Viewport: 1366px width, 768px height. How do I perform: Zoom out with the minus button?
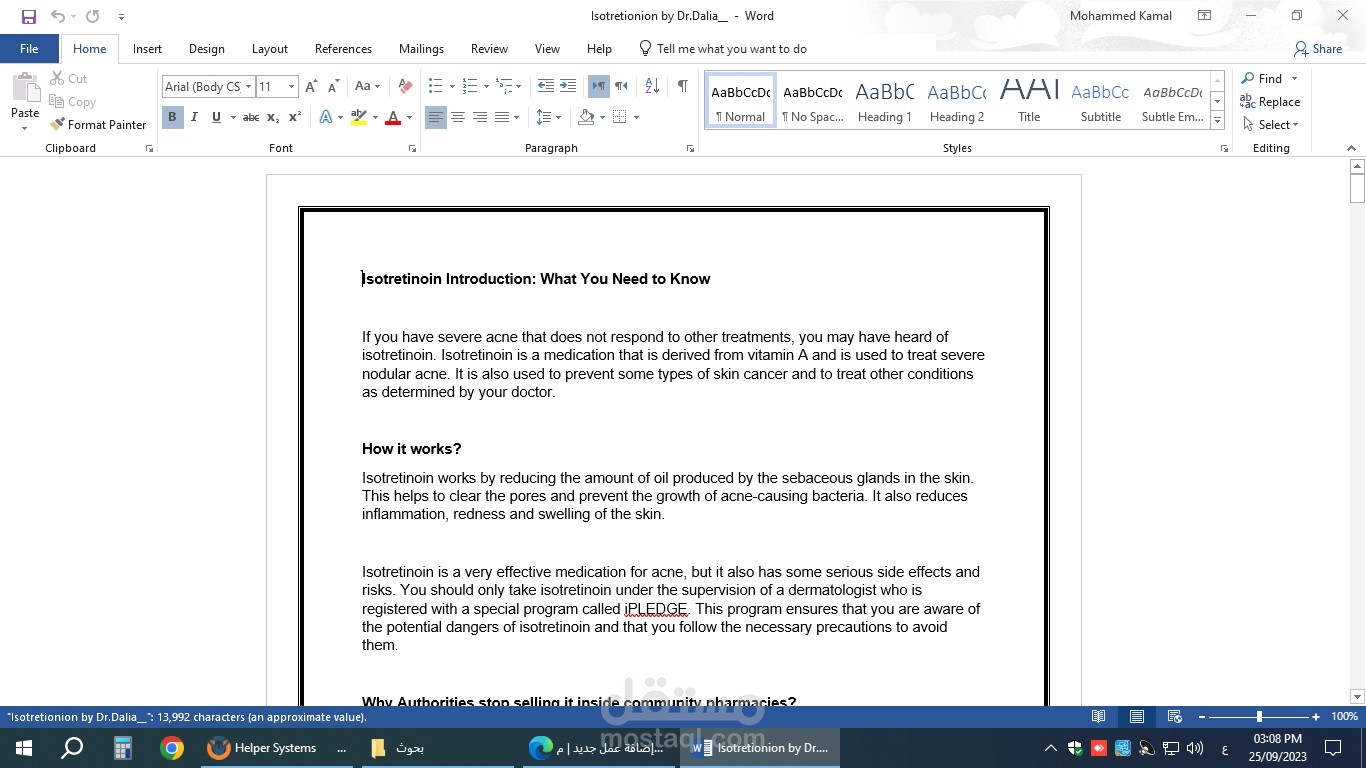(x=1201, y=717)
